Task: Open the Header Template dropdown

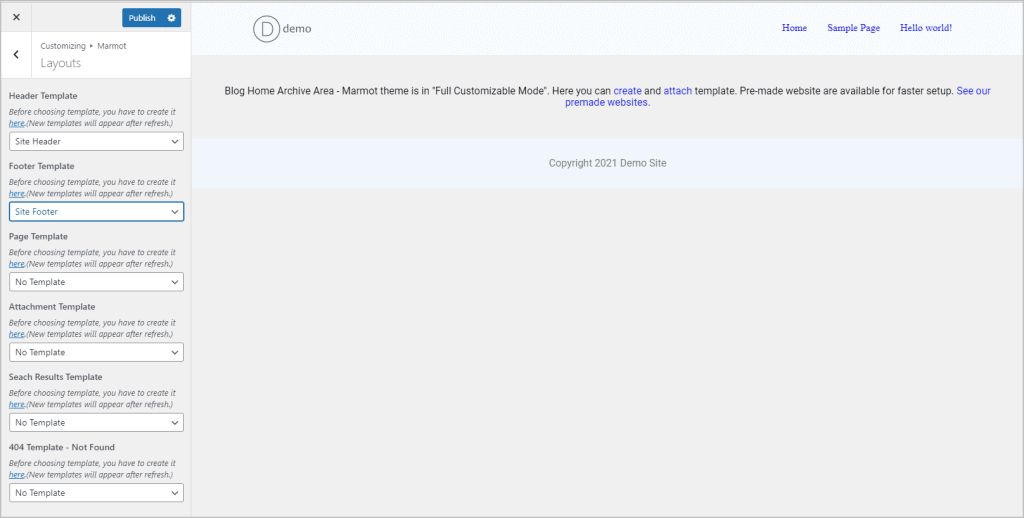Action: click(x=96, y=142)
